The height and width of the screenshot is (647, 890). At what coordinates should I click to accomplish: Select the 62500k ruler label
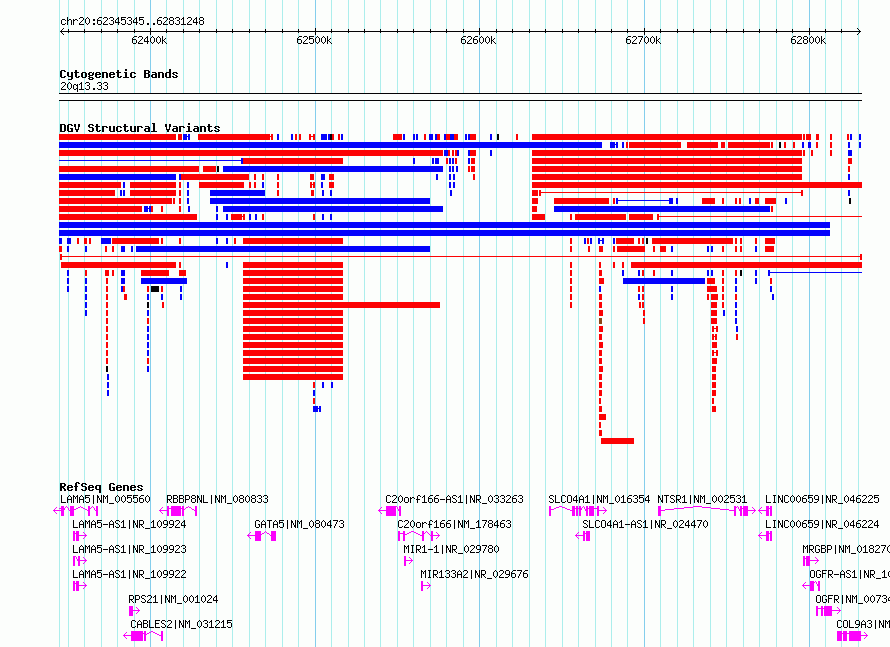[x=314, y=40]
